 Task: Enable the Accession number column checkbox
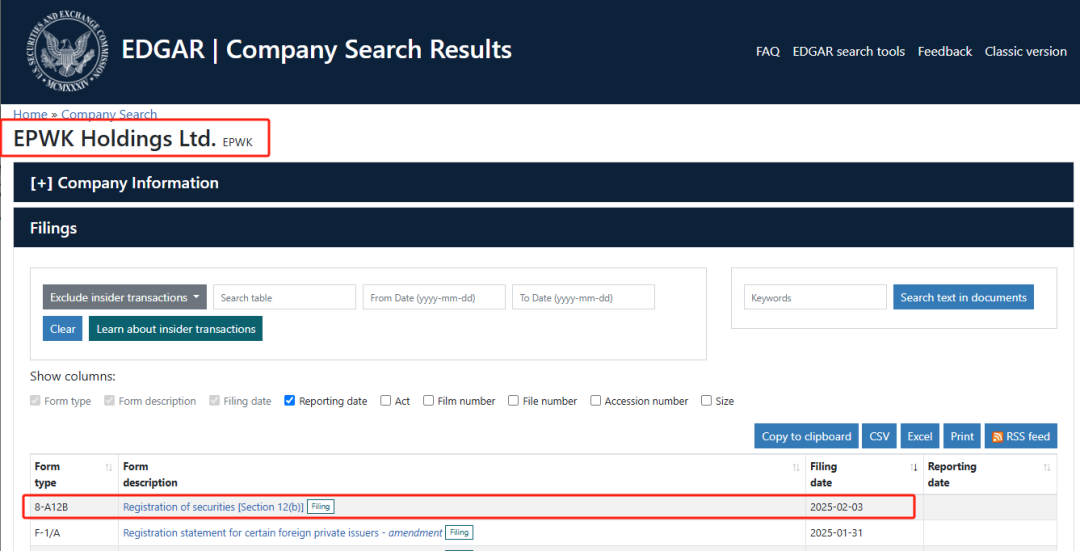[x=595, y=400]
